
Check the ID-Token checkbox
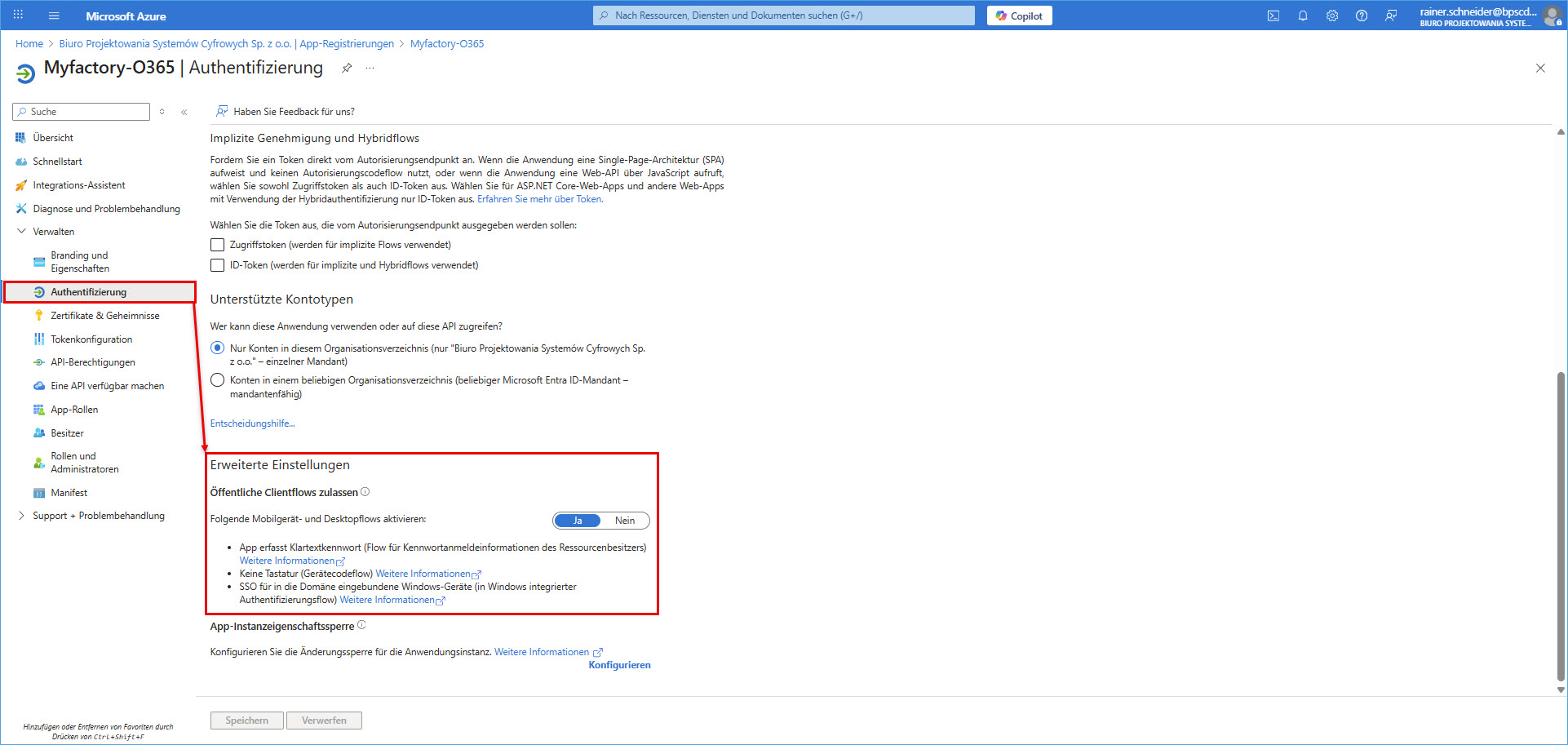tap(217, 265)
